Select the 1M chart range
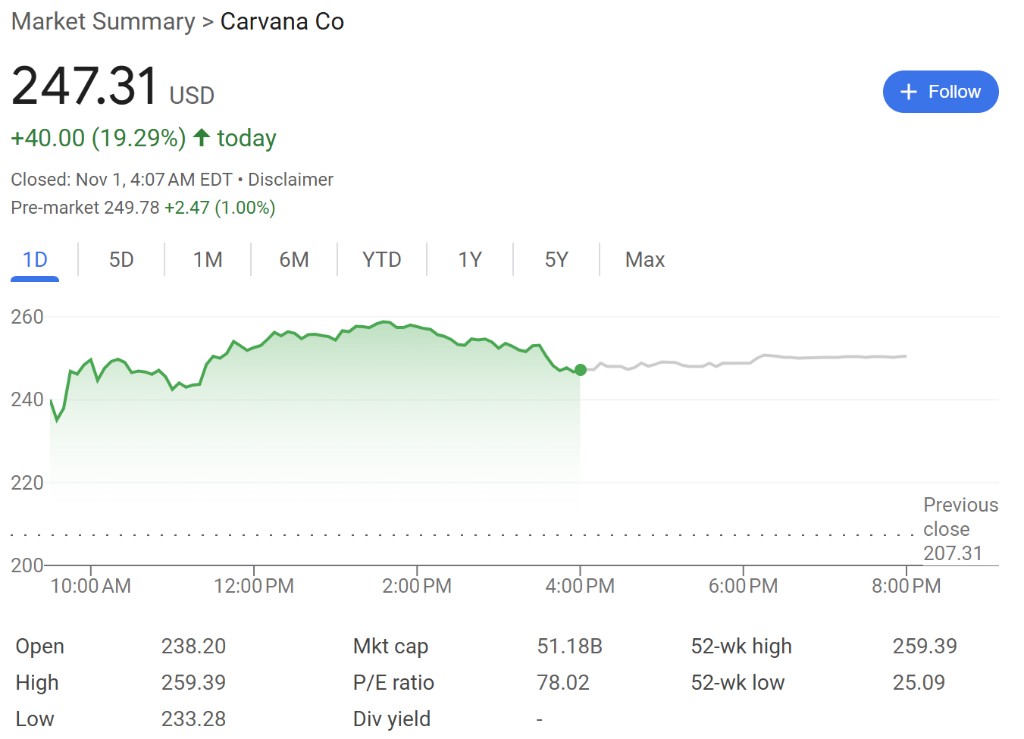Image resolution: width=1024 pixels, height=739 pixels. point(208,260)
